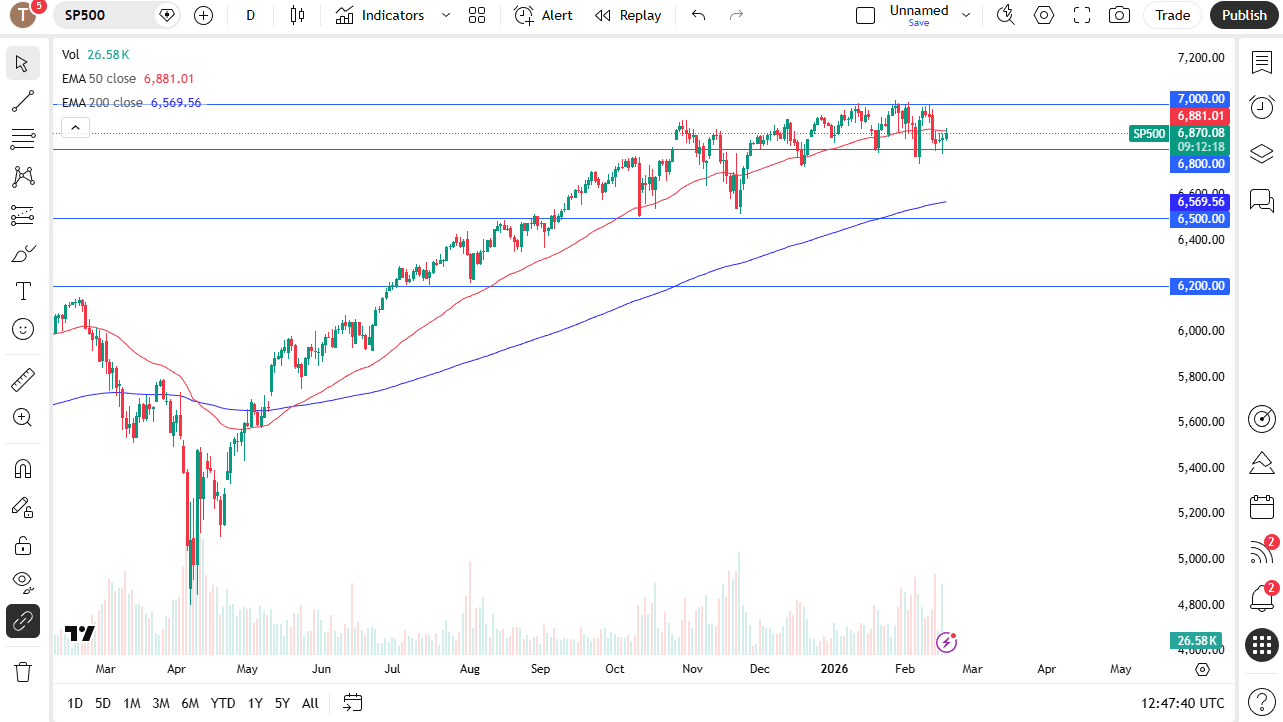Open the emoji icons tool
Screen dimensions: 1283x722
pos(23,329)
